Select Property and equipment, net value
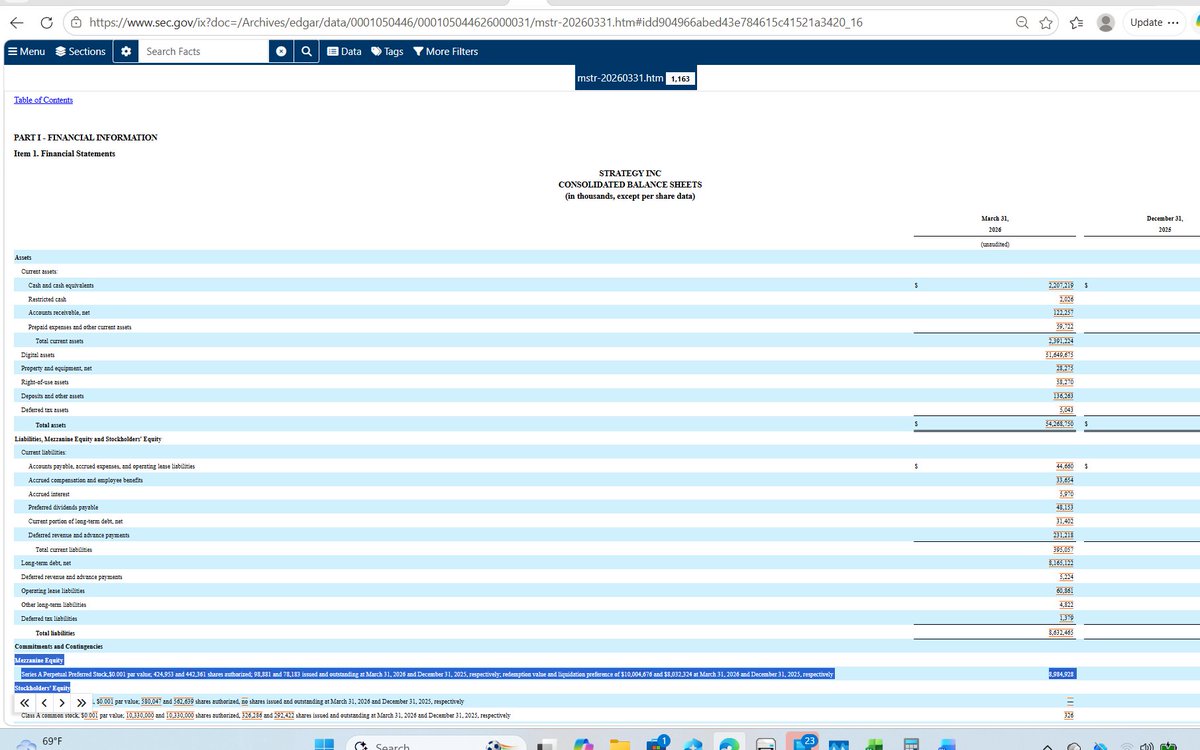1200x750 pixels. click(x=1064, y=368)
